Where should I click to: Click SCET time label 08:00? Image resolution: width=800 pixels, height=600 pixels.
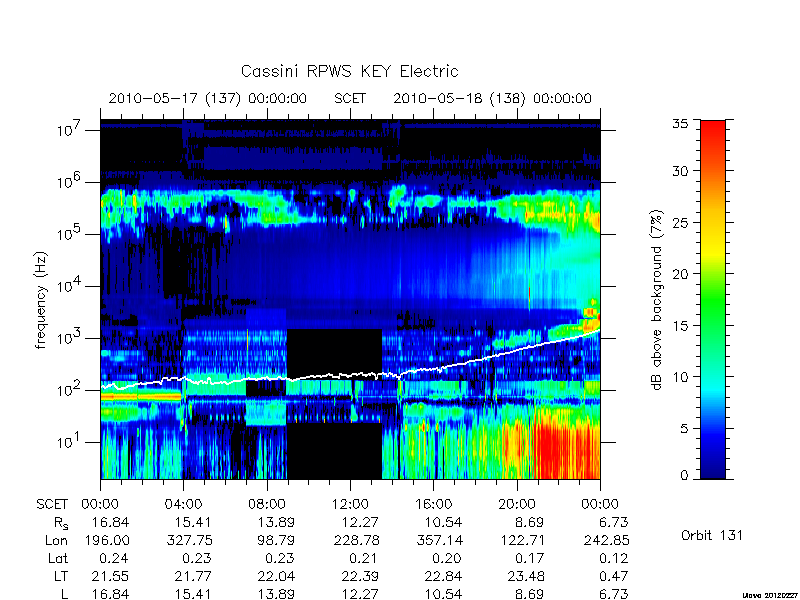pyautogui.click(x=266, y=504)
